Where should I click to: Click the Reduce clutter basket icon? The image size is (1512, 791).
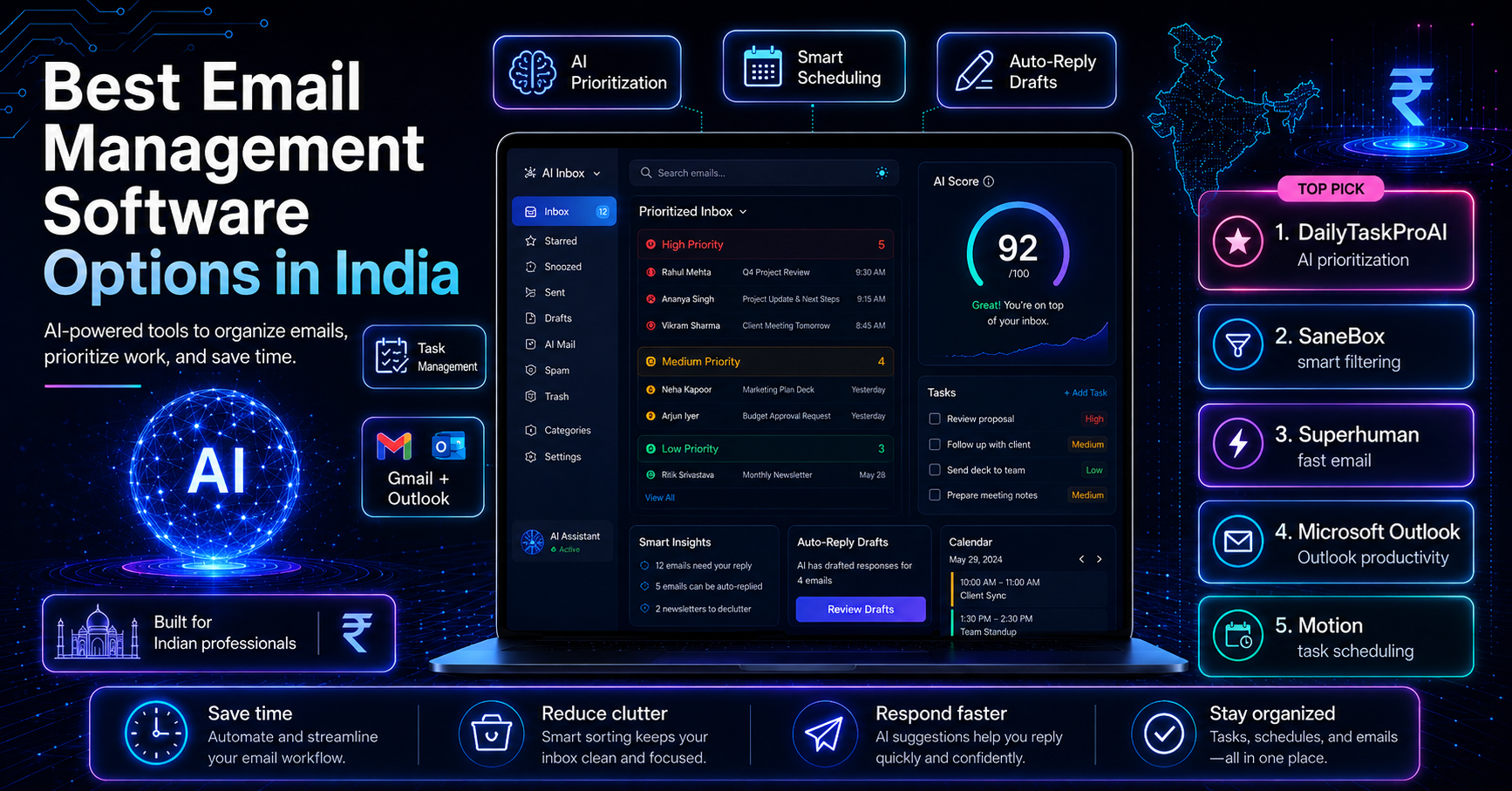tap(491, 733)
